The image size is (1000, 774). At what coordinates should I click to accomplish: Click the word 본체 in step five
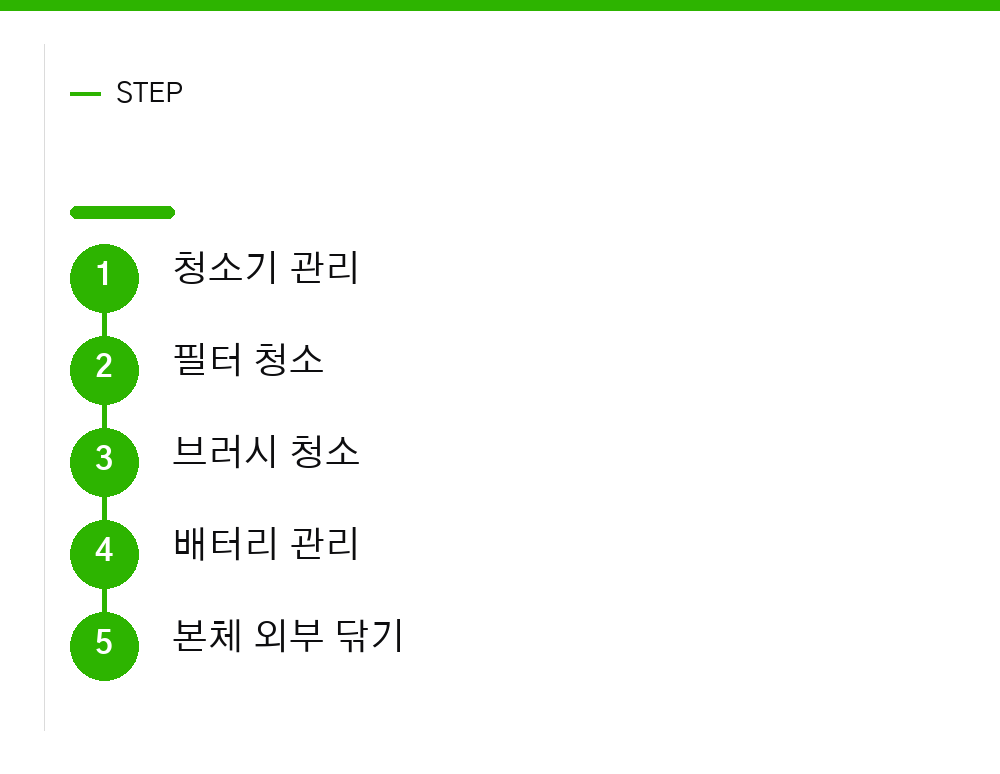point(207,636)
